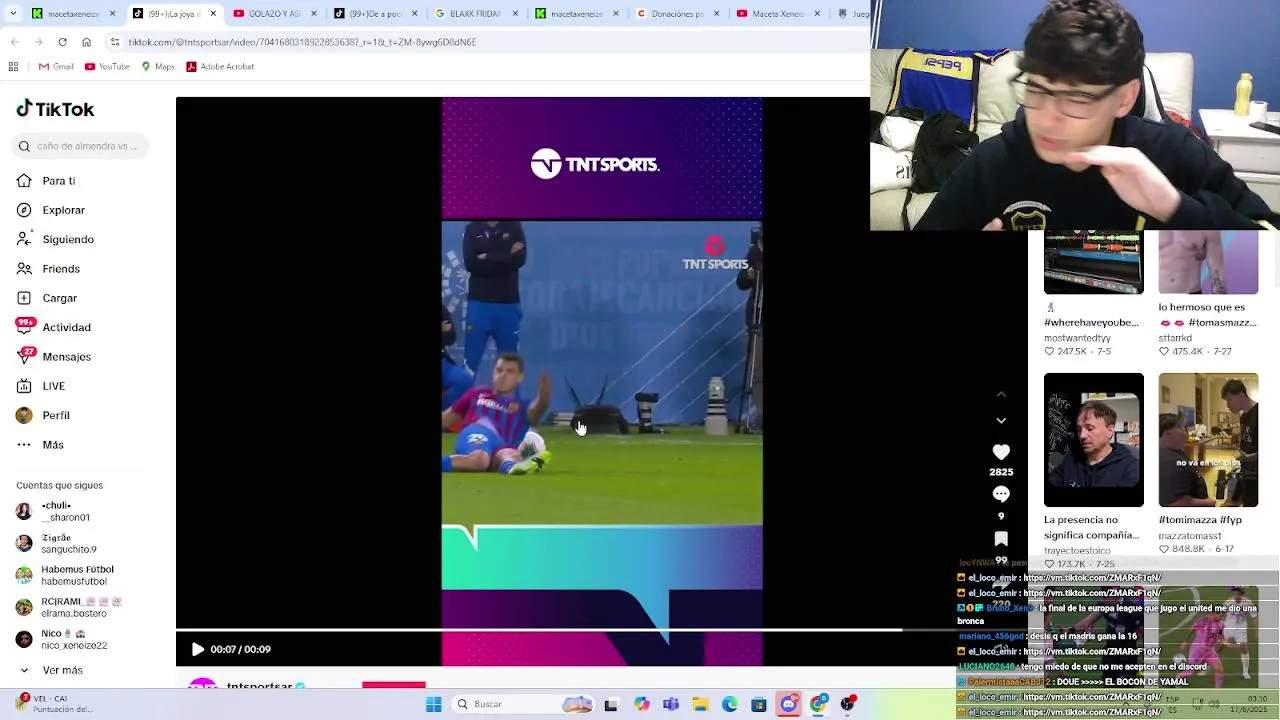
Task: Open the Maps bookmark
Action: pyautogui.click(x=158, y=67)
